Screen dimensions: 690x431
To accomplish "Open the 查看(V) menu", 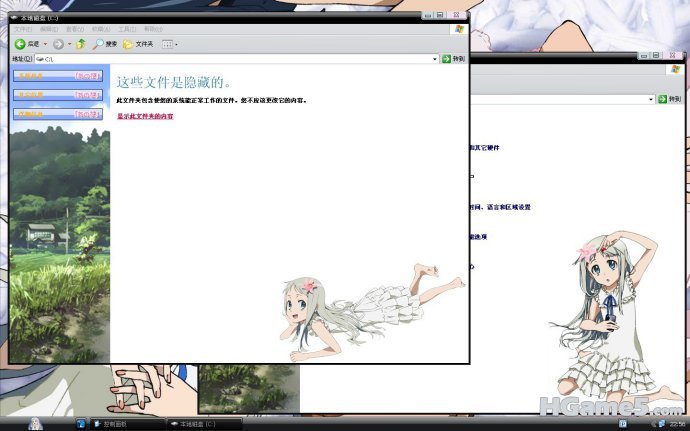I will tap(75, 29).
